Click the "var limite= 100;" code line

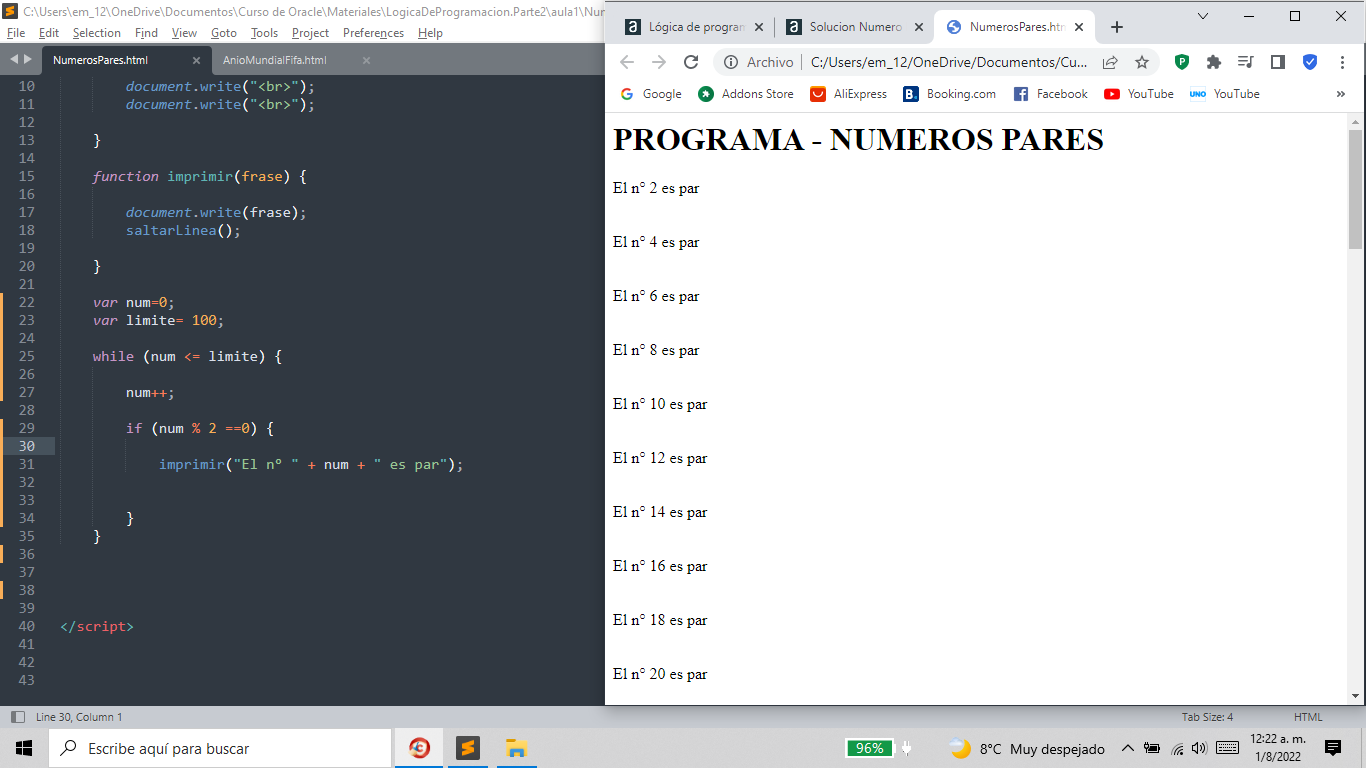click(x=158, y=320)
